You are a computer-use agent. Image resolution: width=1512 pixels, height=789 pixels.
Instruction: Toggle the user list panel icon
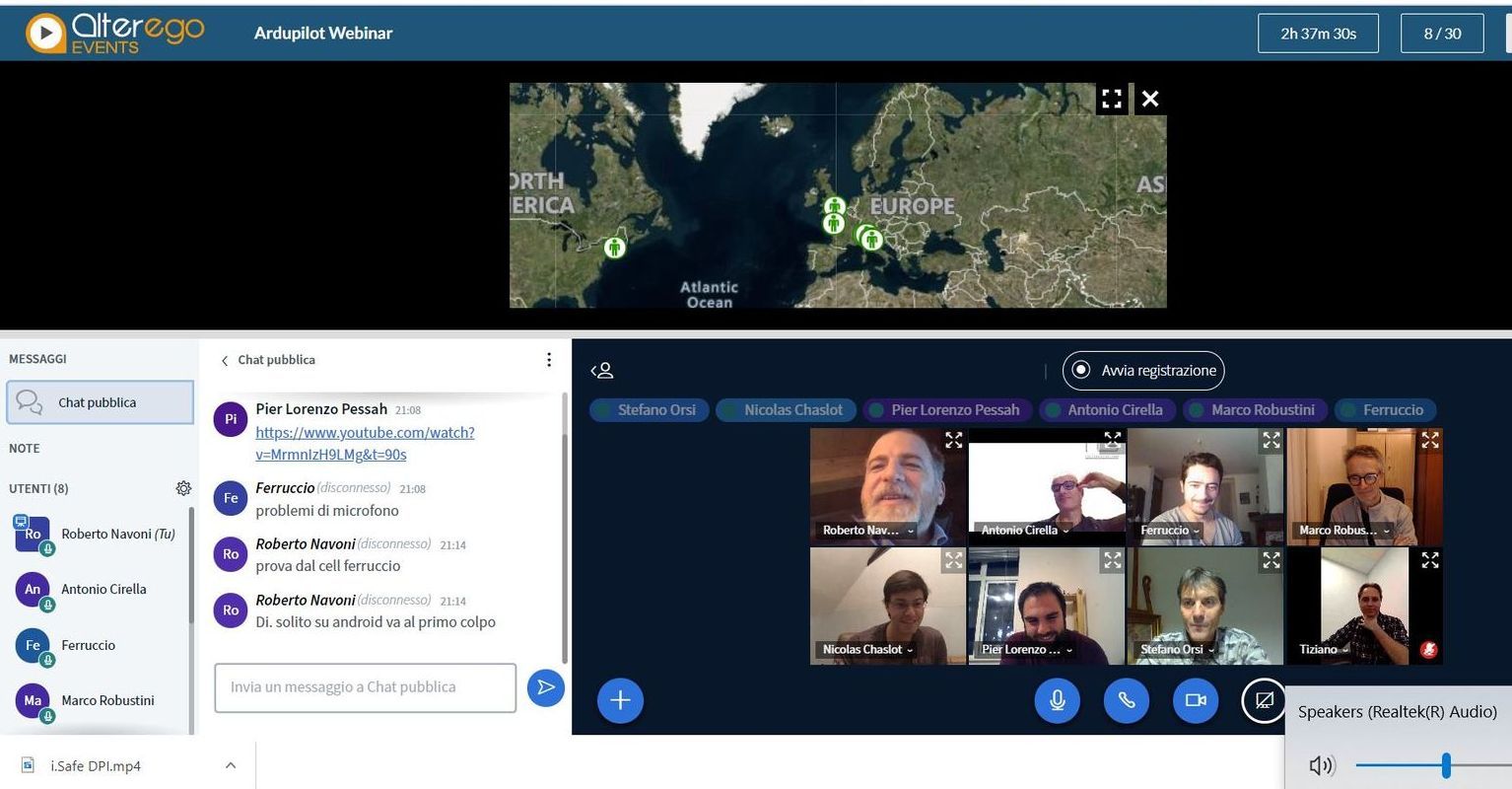[x=602, y=371]
